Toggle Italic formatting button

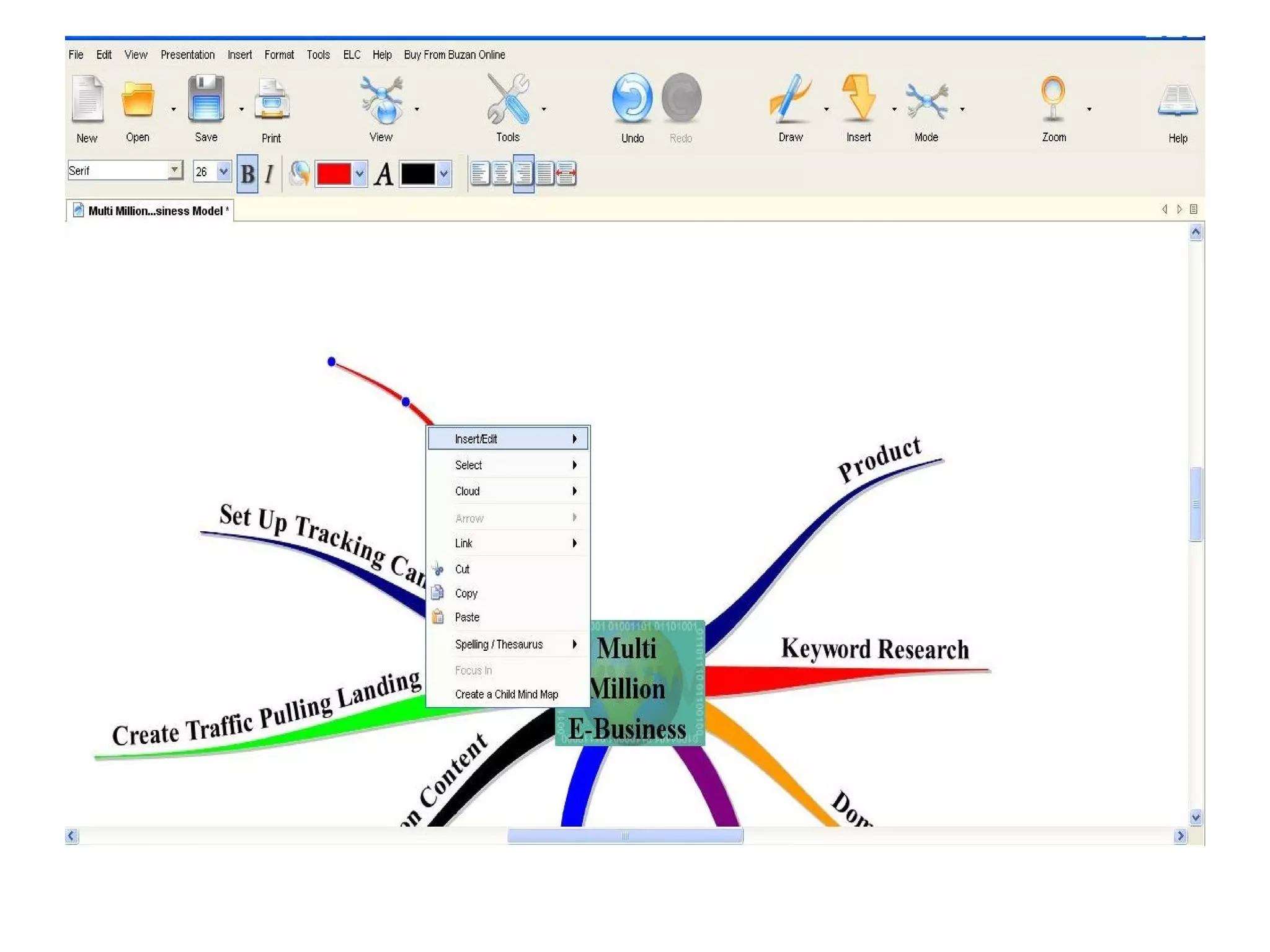pos(269,174)
